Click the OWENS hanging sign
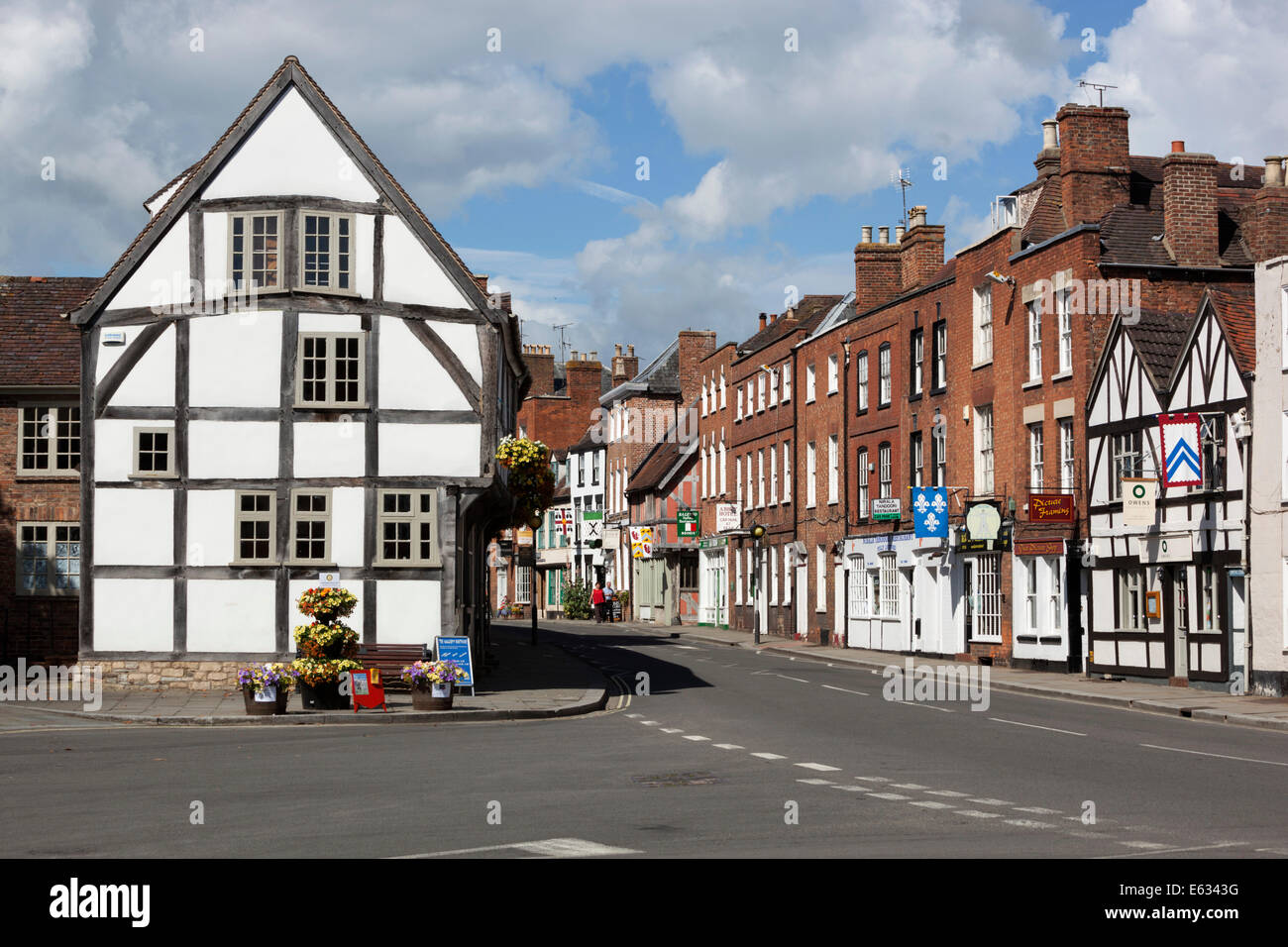 [1138, 502]
